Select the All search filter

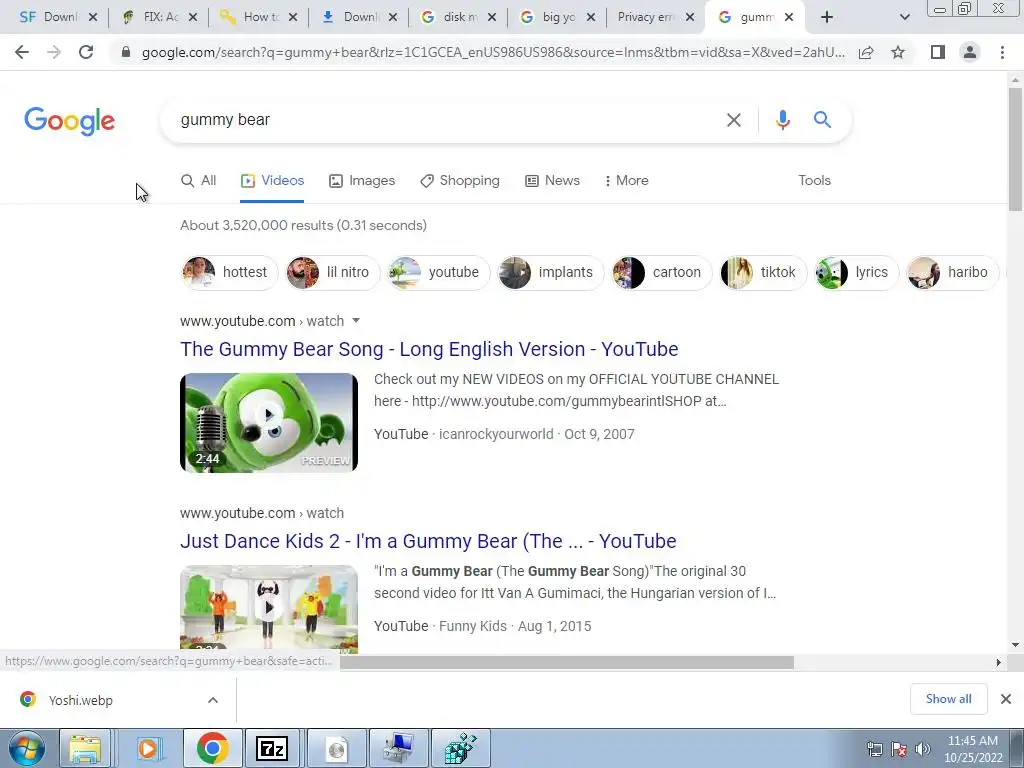199,181
